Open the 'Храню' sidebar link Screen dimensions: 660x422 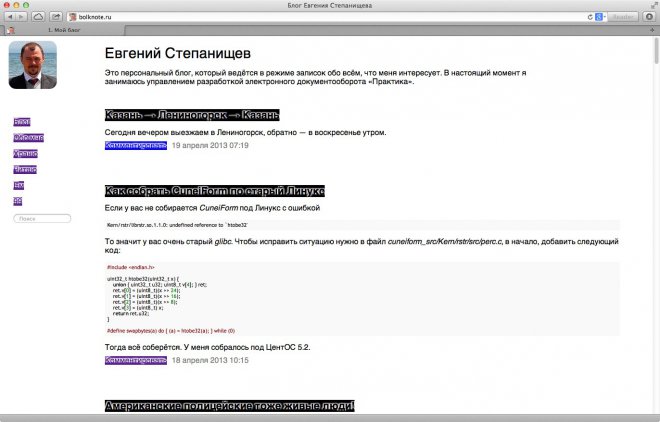[x=25, y=154]
